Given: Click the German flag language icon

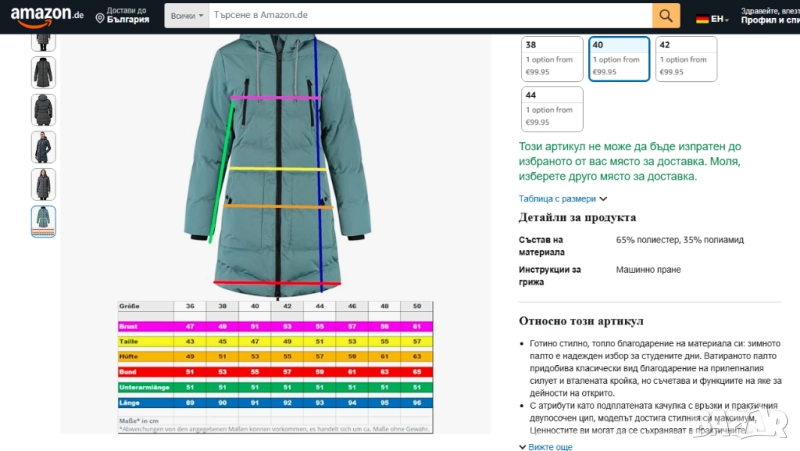Looking at the screenshot, I should (702, 18).
